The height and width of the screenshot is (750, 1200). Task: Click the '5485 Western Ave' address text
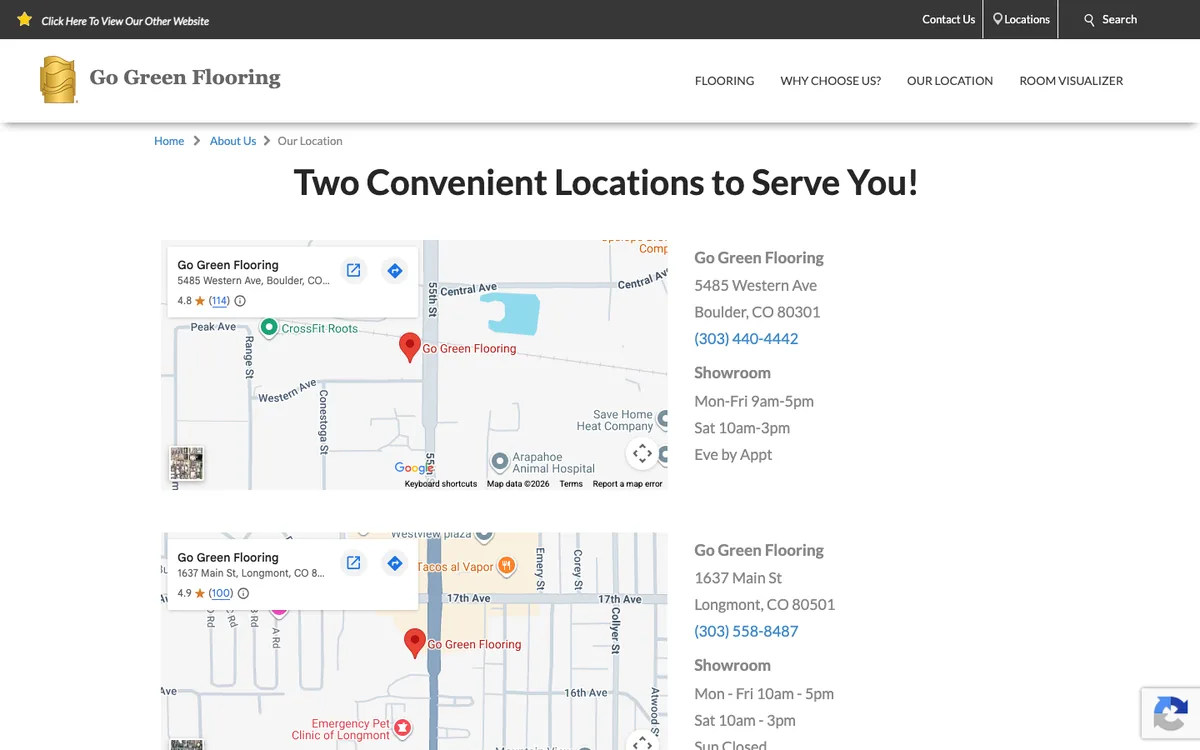pyautogui.click(x=756, y=285)
